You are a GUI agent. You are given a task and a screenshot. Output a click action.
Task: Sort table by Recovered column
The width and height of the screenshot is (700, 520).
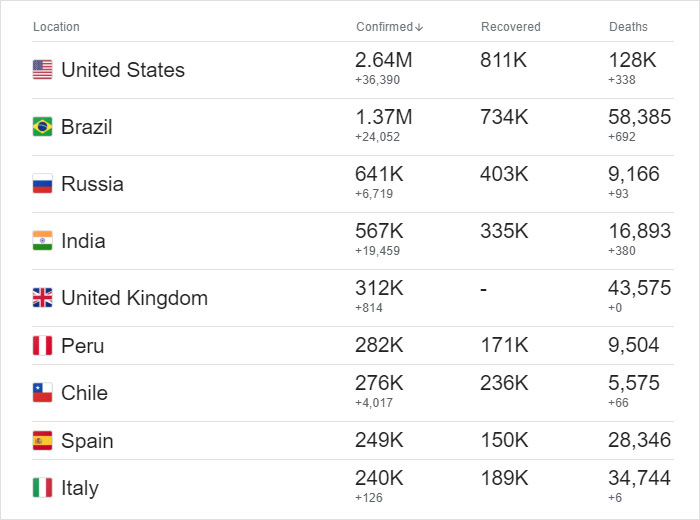510,27
